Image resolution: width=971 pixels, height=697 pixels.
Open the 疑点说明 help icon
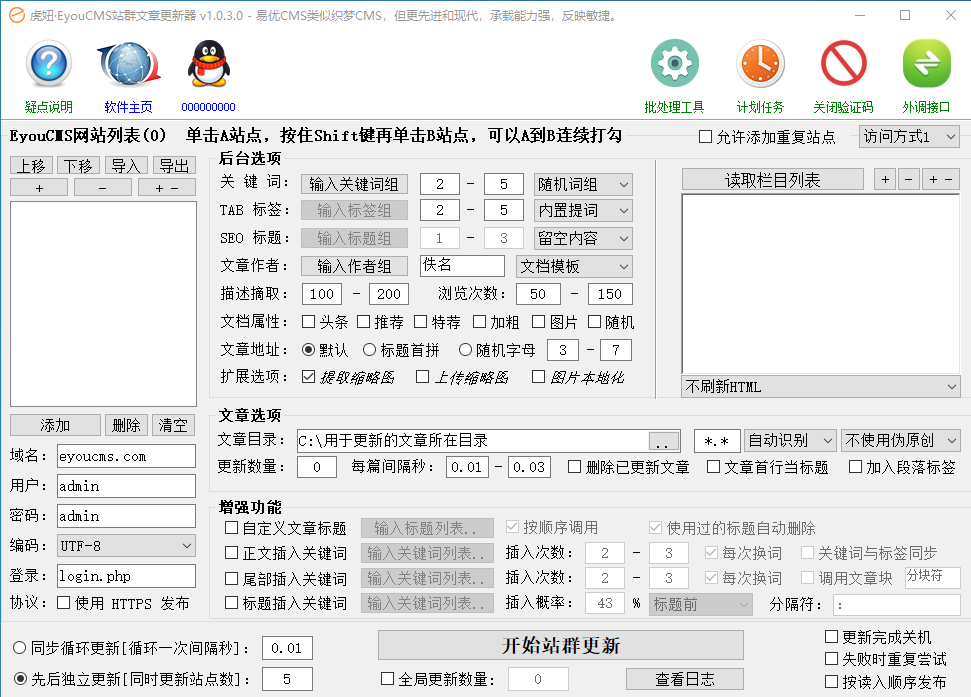pyautogui.click(x=49, y=64)
